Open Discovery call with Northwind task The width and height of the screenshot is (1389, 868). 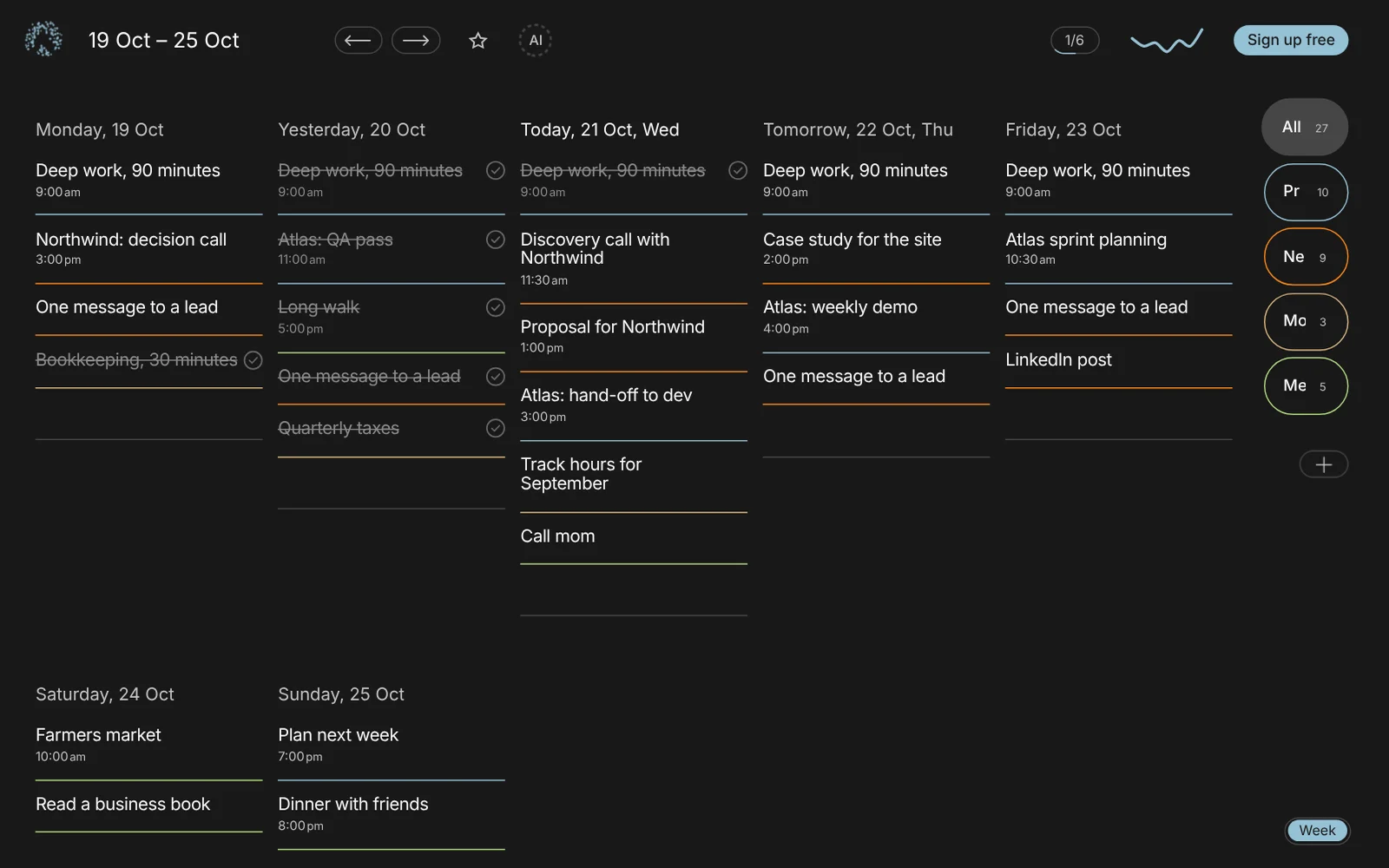click(634, 259)
